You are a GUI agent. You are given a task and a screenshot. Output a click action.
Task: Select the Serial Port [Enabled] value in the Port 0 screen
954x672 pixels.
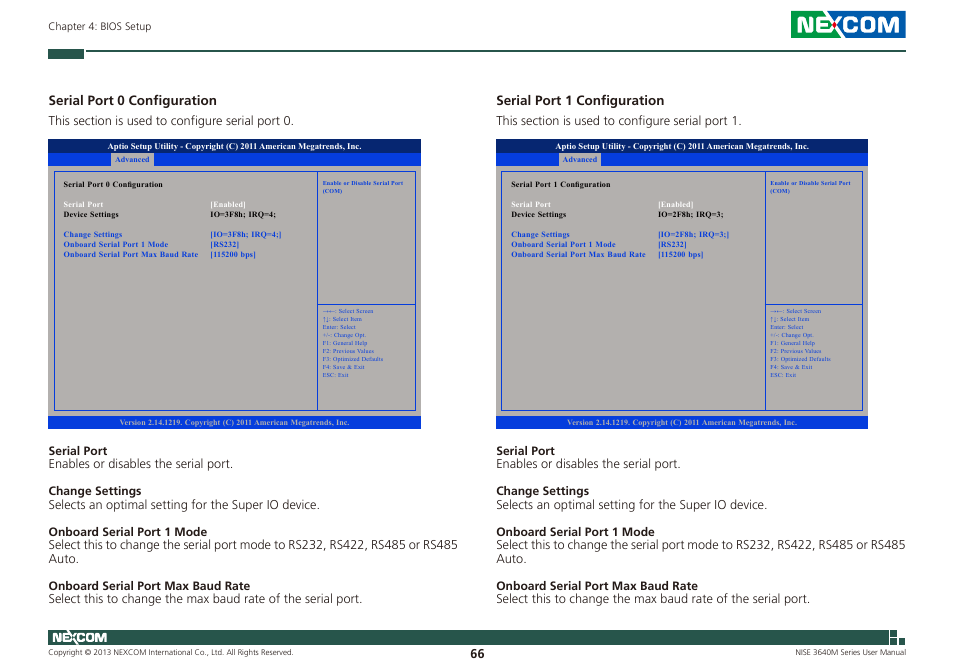point(228,204)
